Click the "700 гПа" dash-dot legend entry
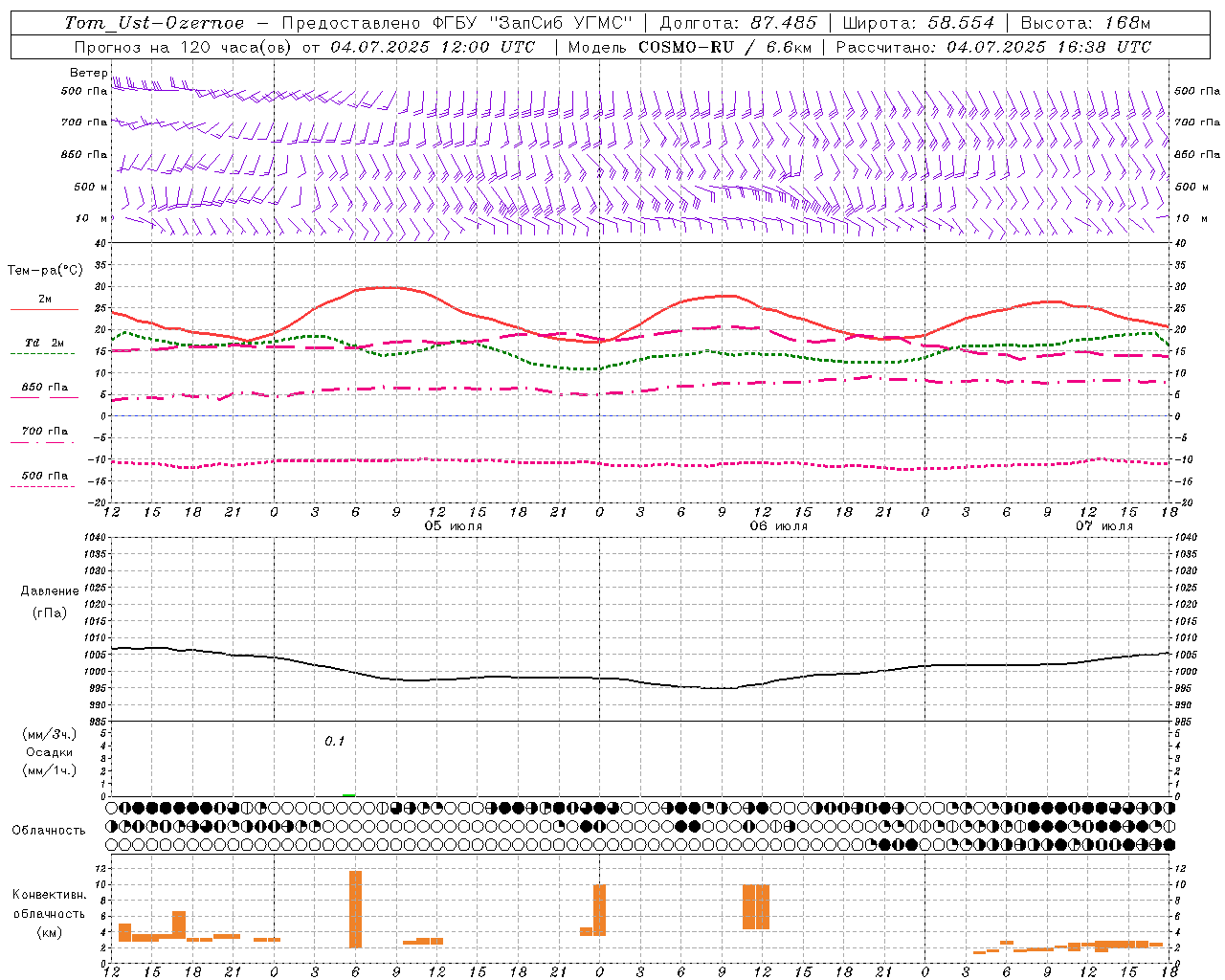 point(44,432)
